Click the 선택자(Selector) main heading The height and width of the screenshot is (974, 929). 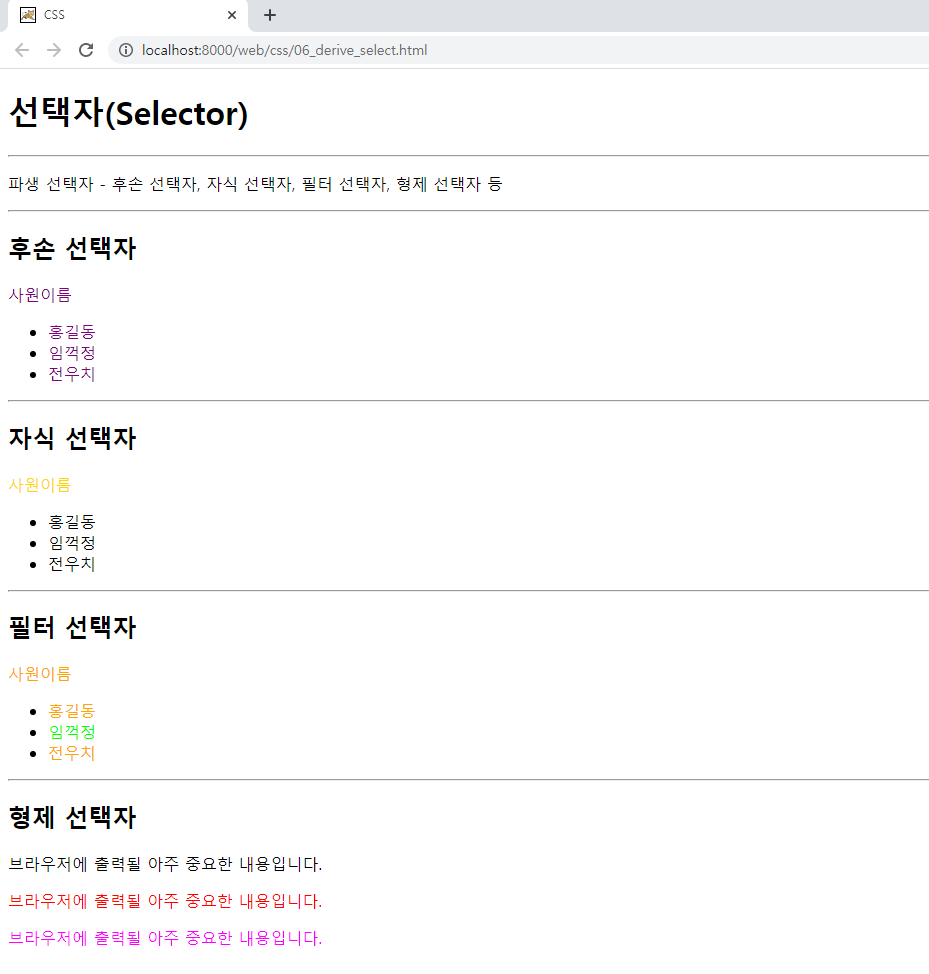[129, 113]
